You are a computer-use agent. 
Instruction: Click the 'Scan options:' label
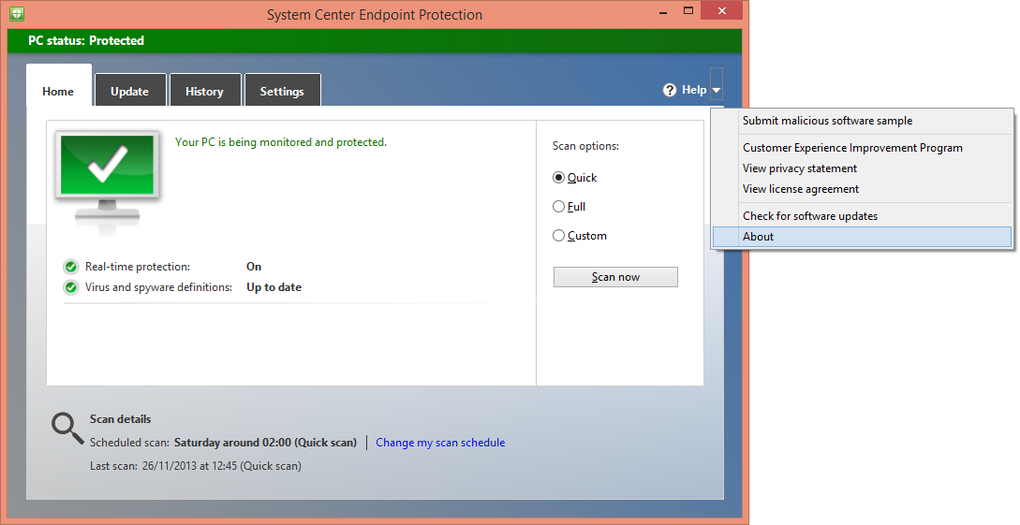coord(585,146)
